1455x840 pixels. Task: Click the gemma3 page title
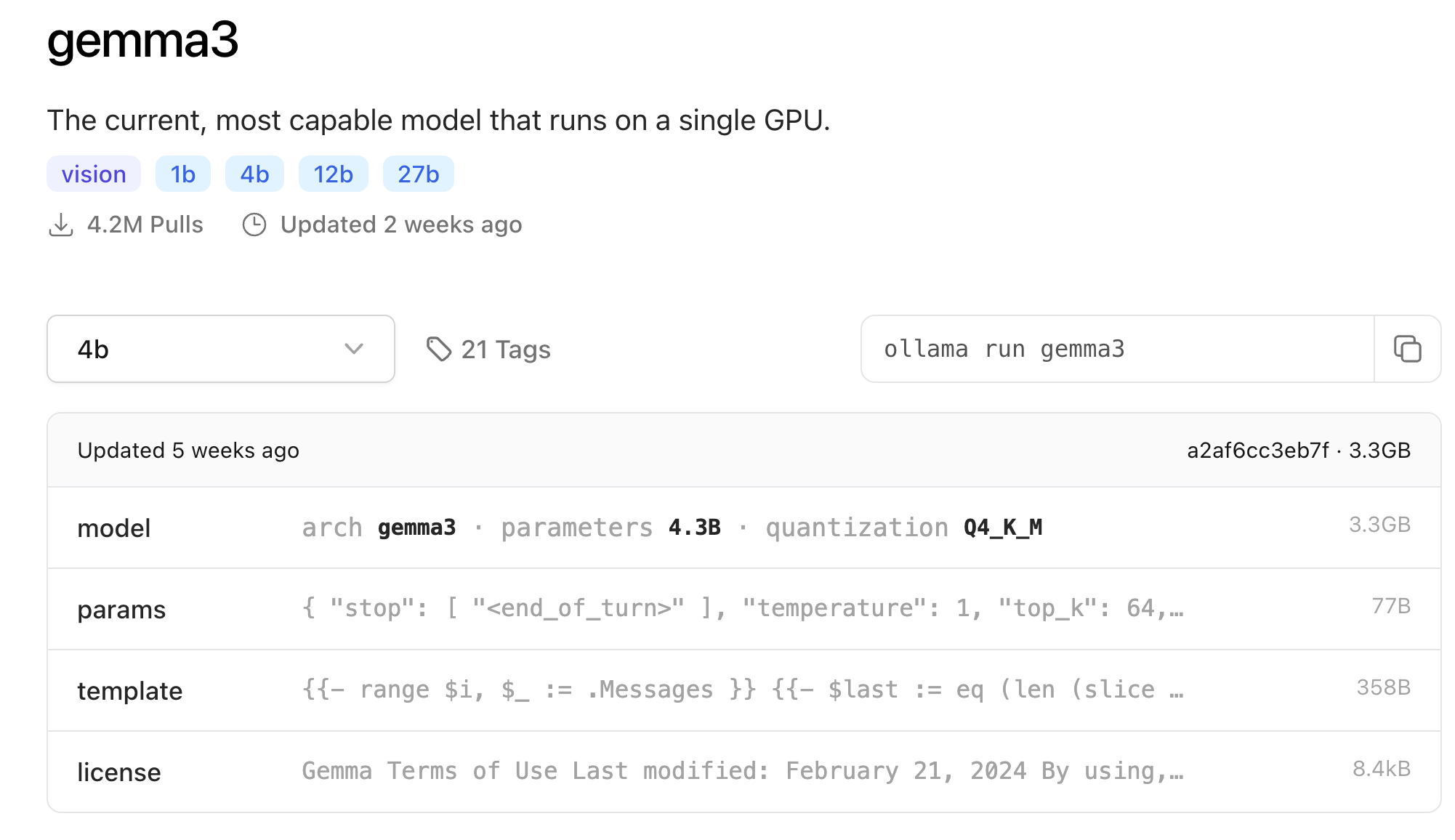(142, 39)
